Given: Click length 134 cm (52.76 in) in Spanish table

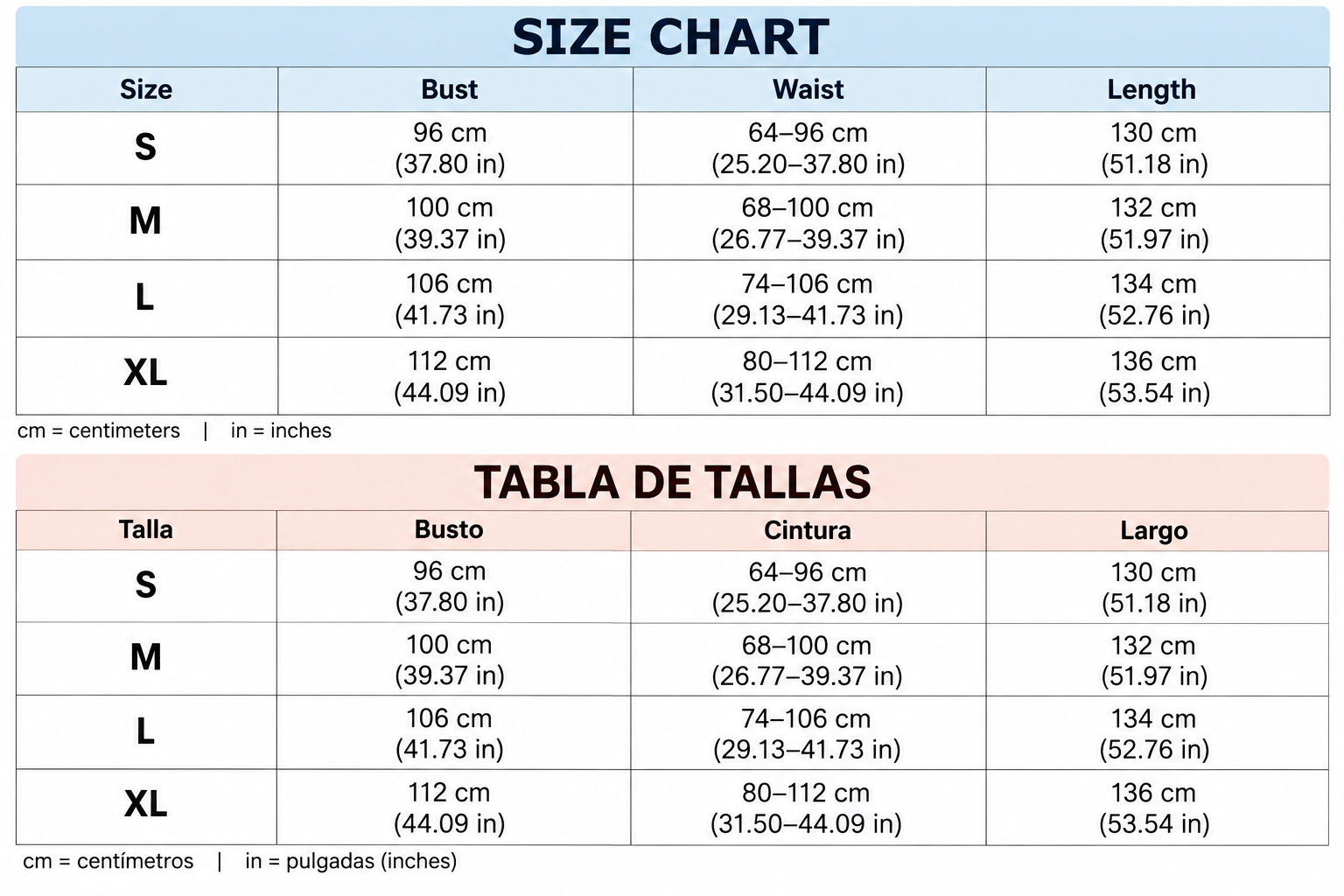Looking at the screenshot, I should 1154,734.
